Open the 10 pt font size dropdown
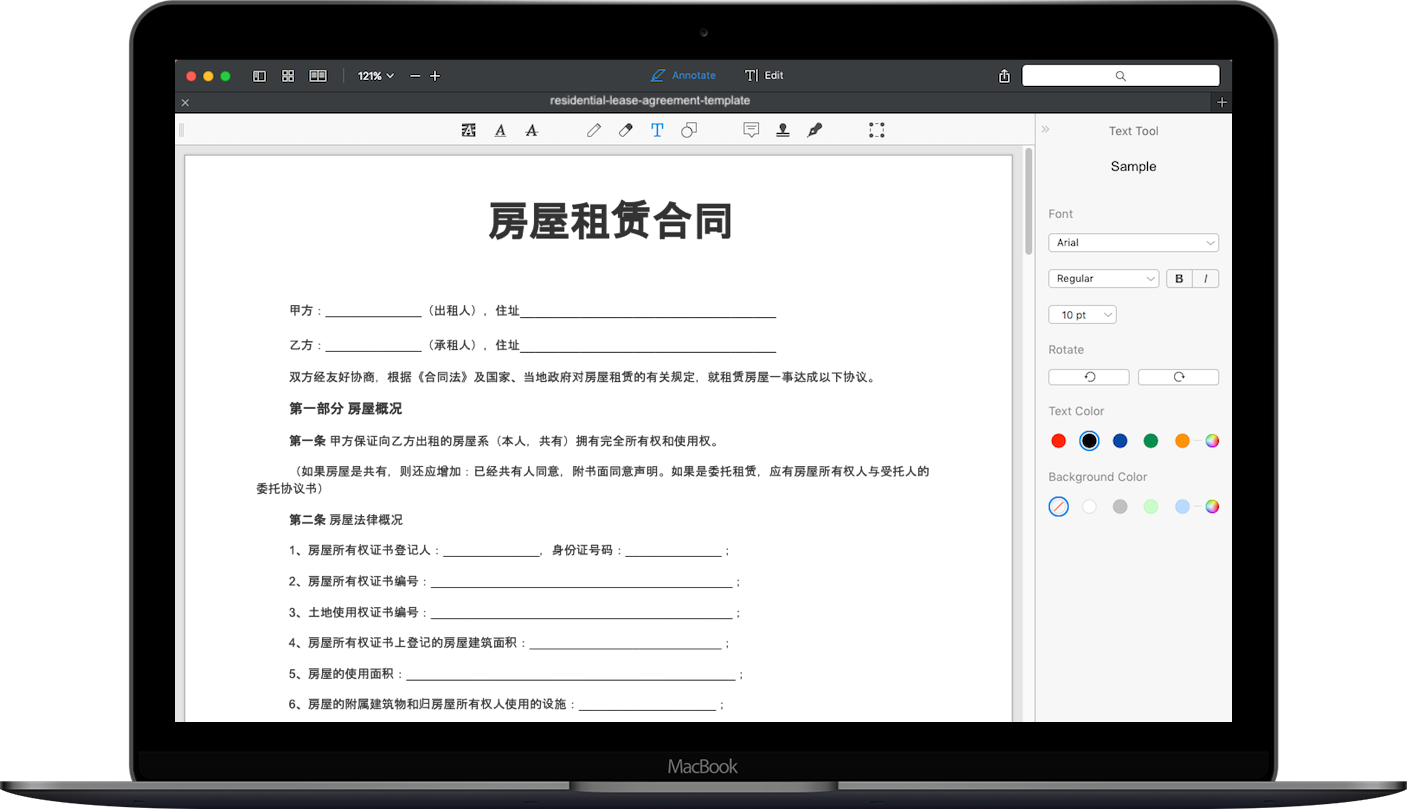Image resolution: width=1407 pixels, height=809 pixels. (x=1082, y=315)
